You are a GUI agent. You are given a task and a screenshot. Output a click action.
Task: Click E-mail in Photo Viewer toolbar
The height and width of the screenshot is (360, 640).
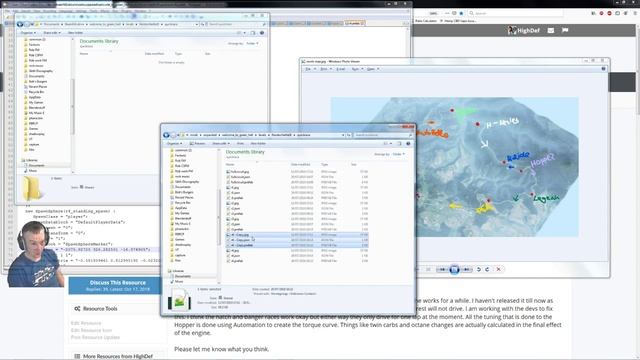pyautogui.click(x=341, y=69)
